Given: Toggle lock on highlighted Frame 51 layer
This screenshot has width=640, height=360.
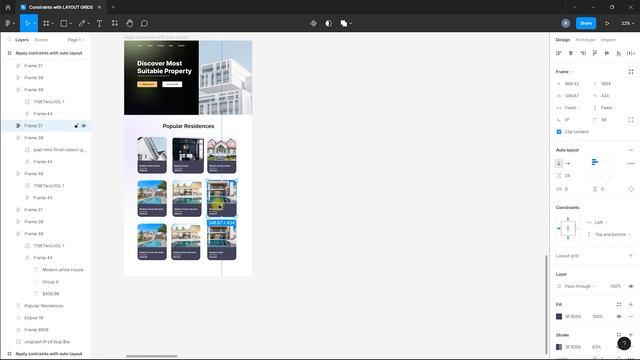Looking at the screenshot, I should [76, 126].
